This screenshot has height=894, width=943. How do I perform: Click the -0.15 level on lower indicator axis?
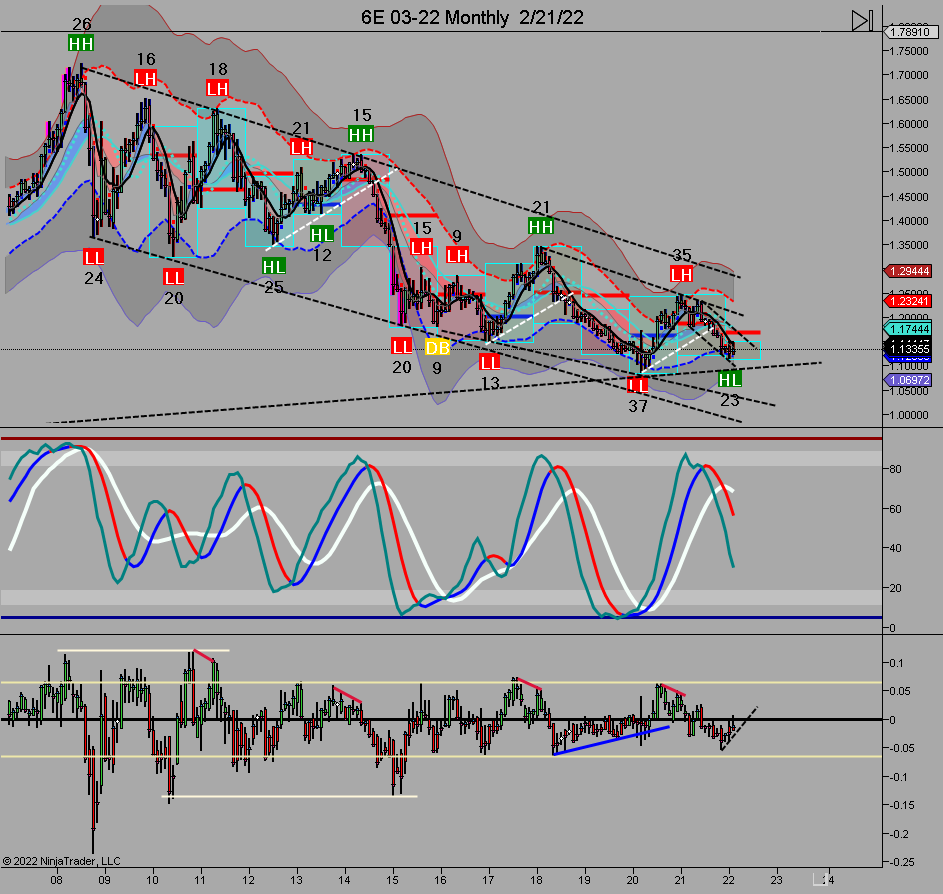pyautogui.click(x=902, y=805)
